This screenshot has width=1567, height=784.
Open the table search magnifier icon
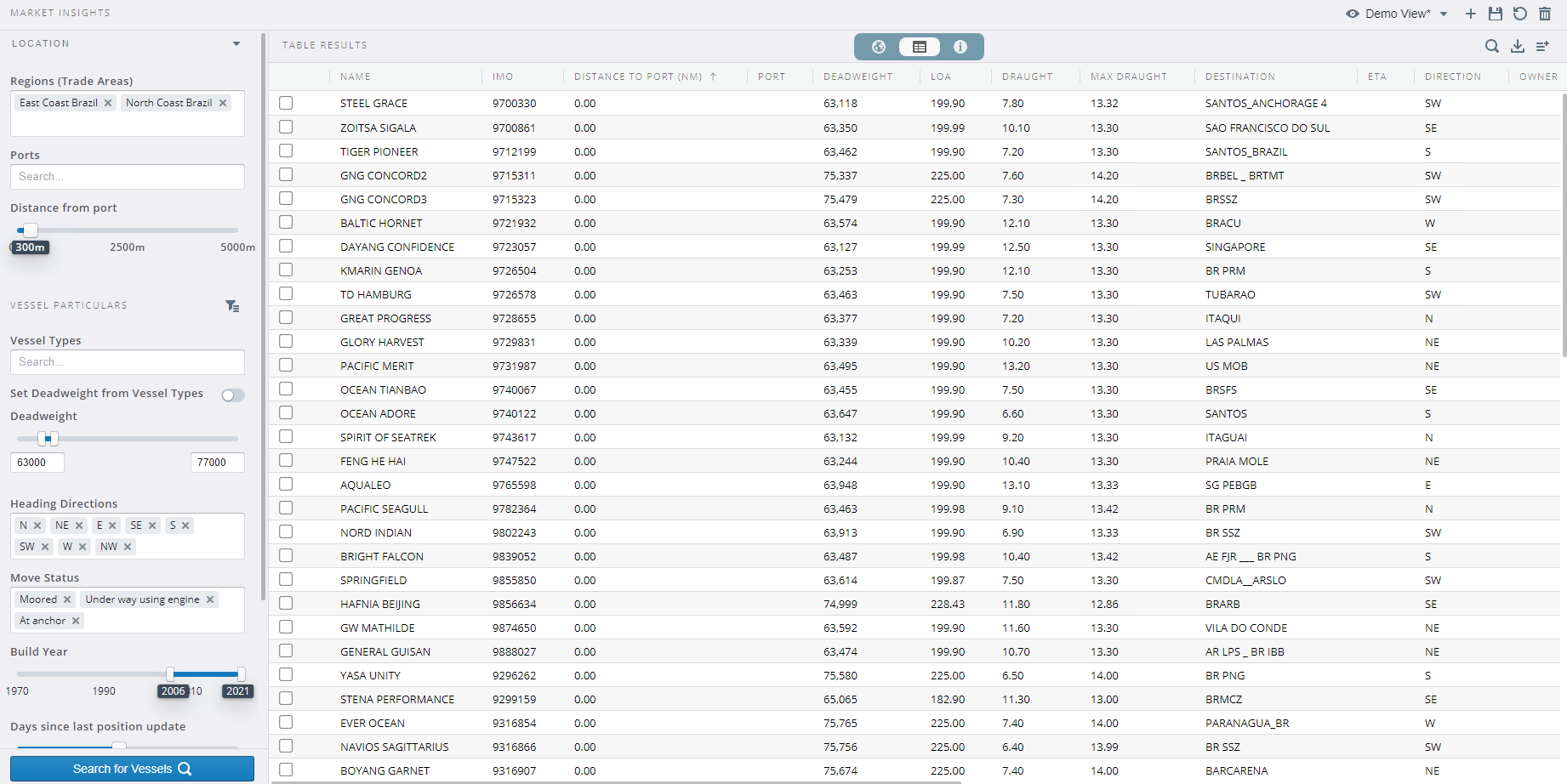tap(1491, 46)
